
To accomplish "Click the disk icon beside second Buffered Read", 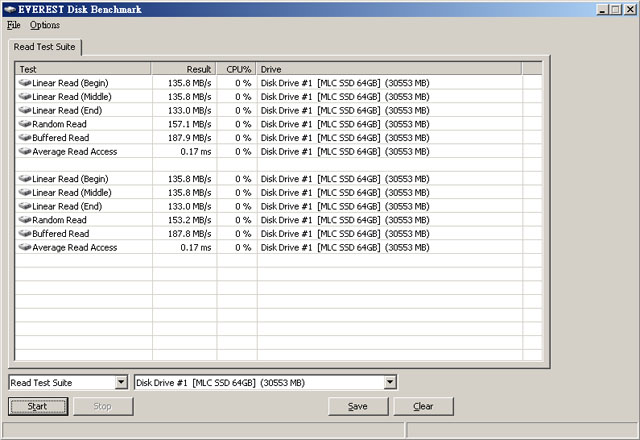I will [x=25, y=234].
